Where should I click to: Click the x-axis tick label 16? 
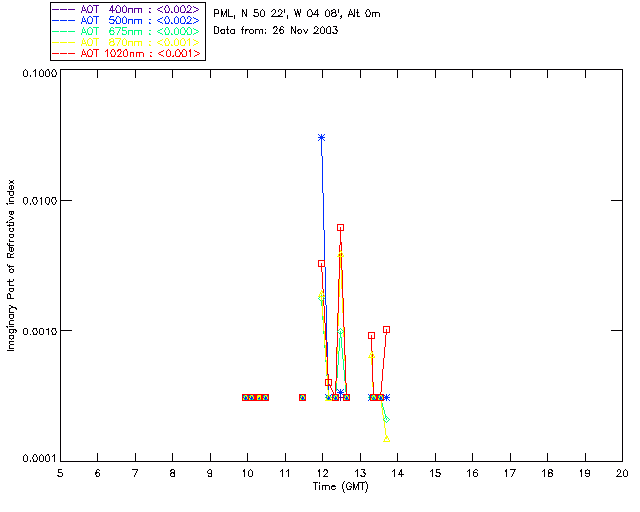[x=472, y=473]
